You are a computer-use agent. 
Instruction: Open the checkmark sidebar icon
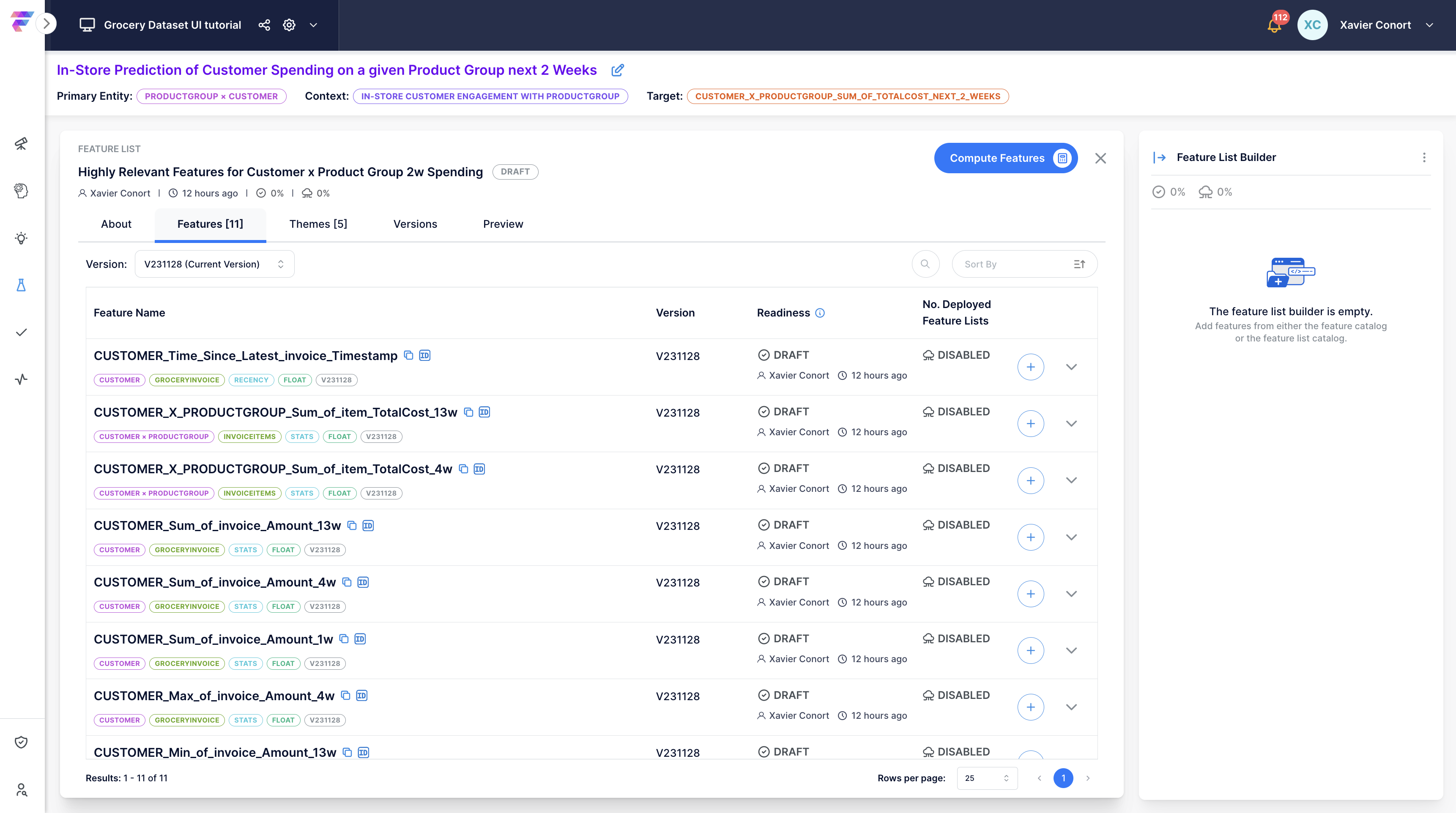21,332
